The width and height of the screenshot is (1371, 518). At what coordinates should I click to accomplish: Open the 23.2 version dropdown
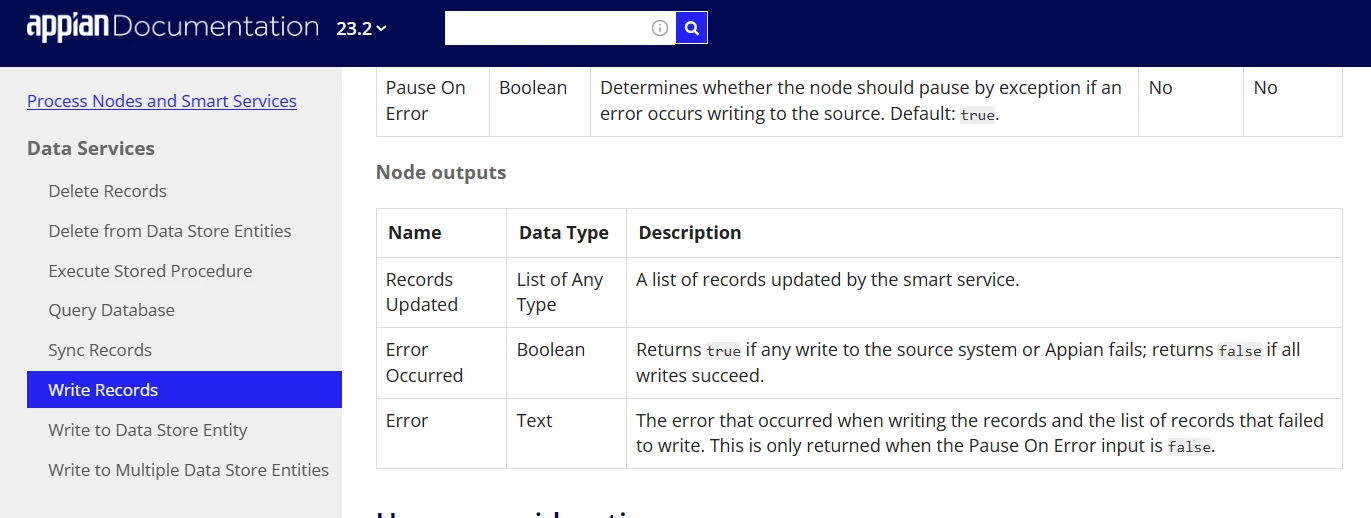361,29
